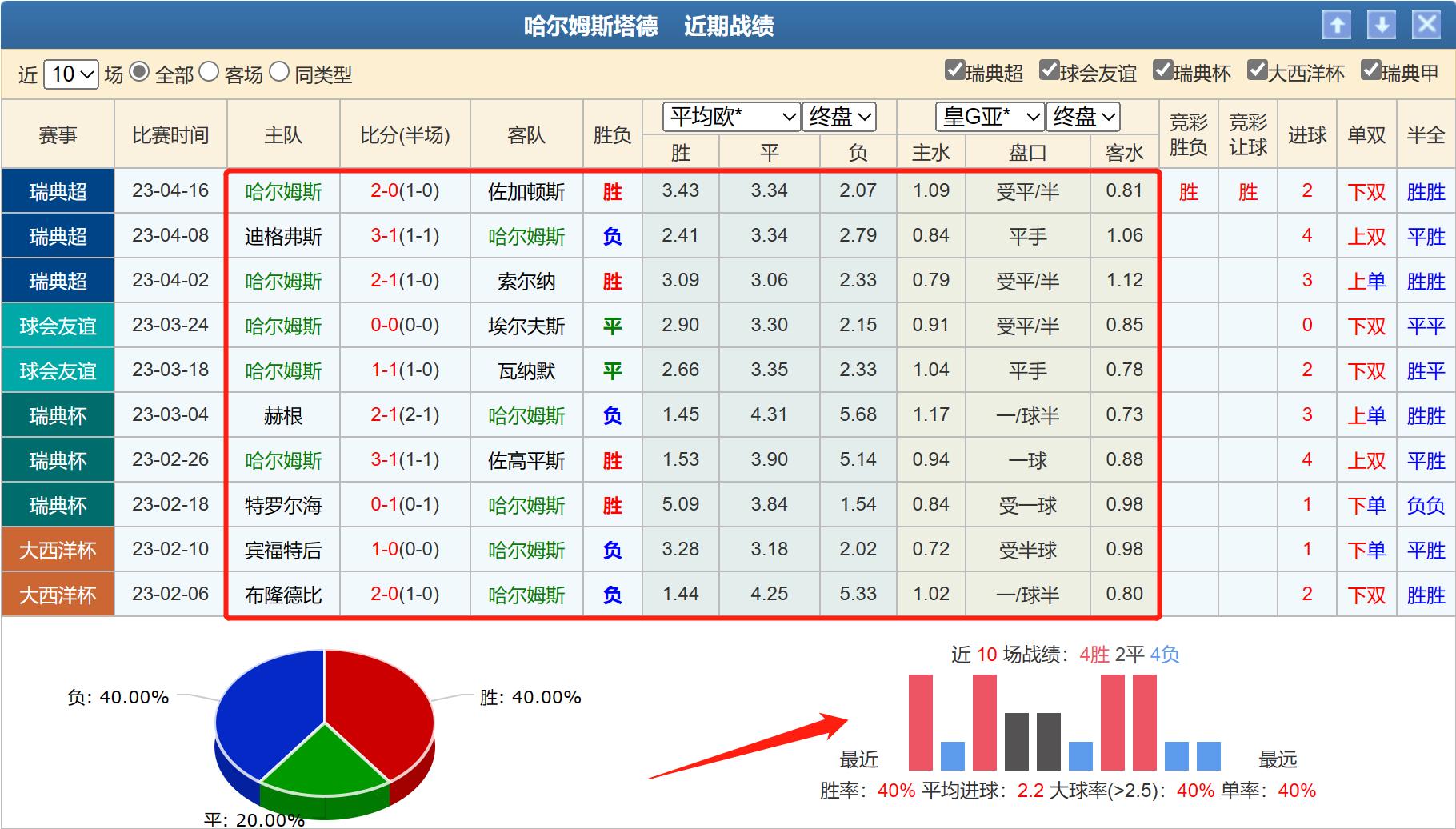Open the 终盘 dropdown next to 平均欧

(x=838, y=117)
